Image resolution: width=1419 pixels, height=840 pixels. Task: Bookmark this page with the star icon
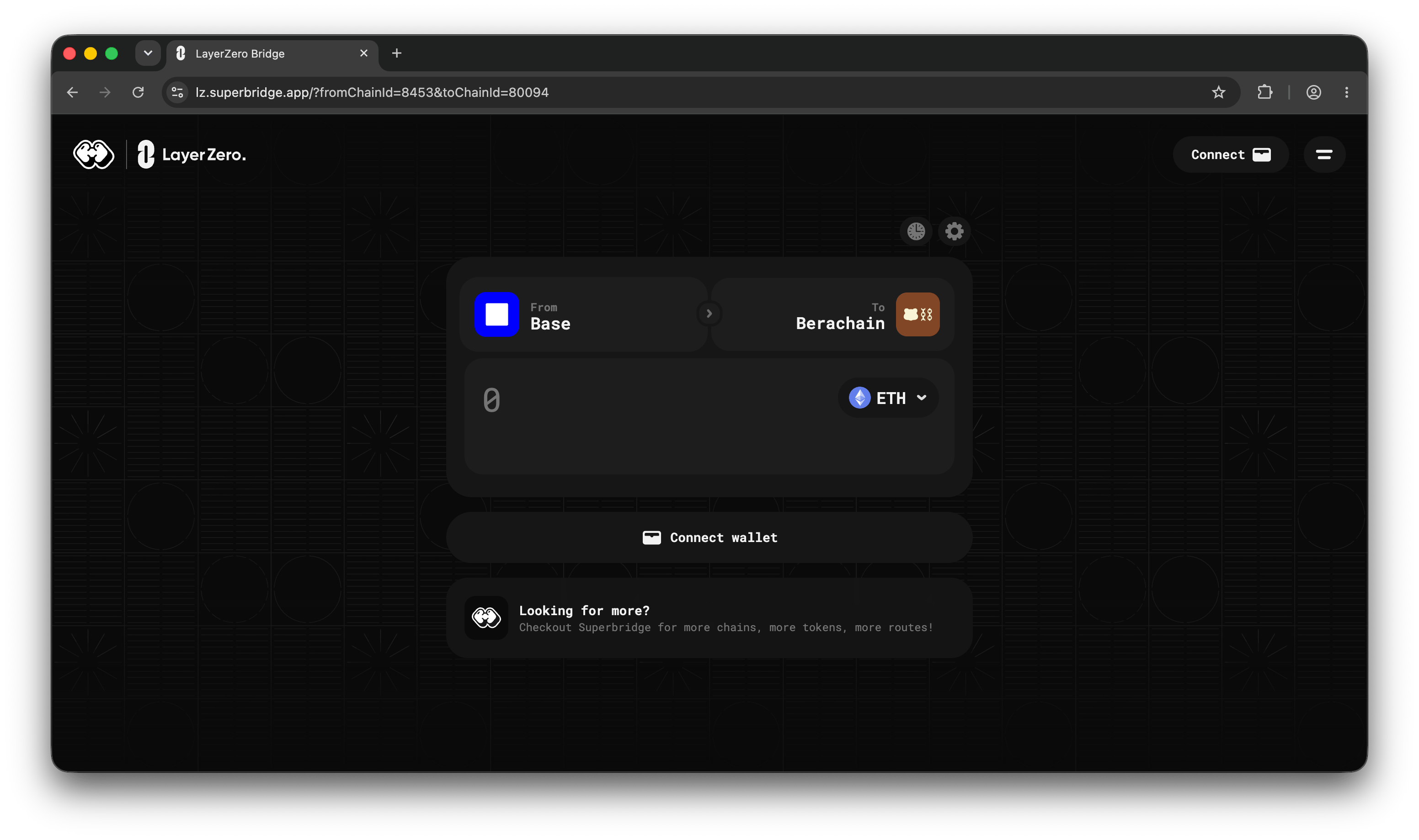pos(1219,92)
